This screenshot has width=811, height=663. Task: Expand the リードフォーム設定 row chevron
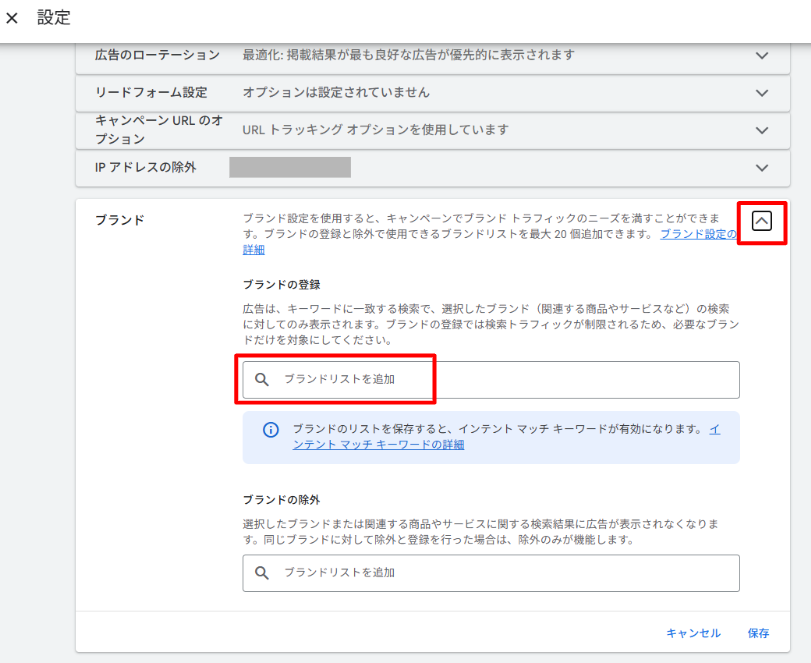point(762,93)
